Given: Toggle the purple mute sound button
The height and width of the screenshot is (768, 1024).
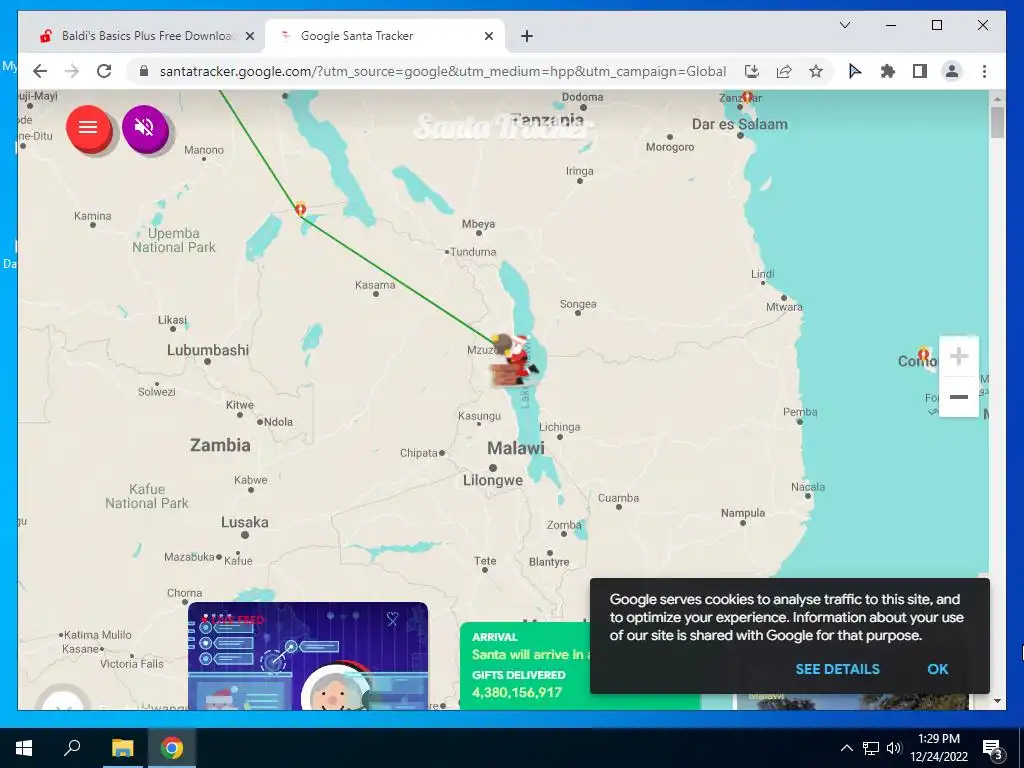Looking at the screenshot, I should tap(145, 129).
